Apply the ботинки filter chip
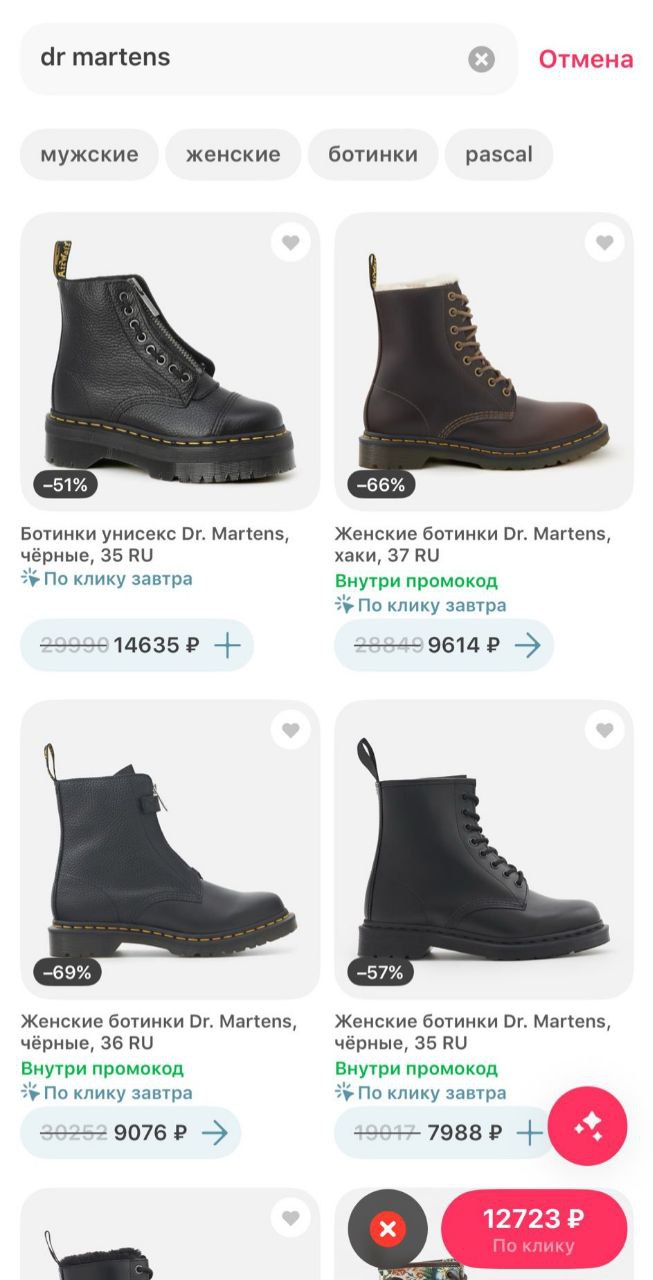 pyautogui.click(x=372, y=155)
